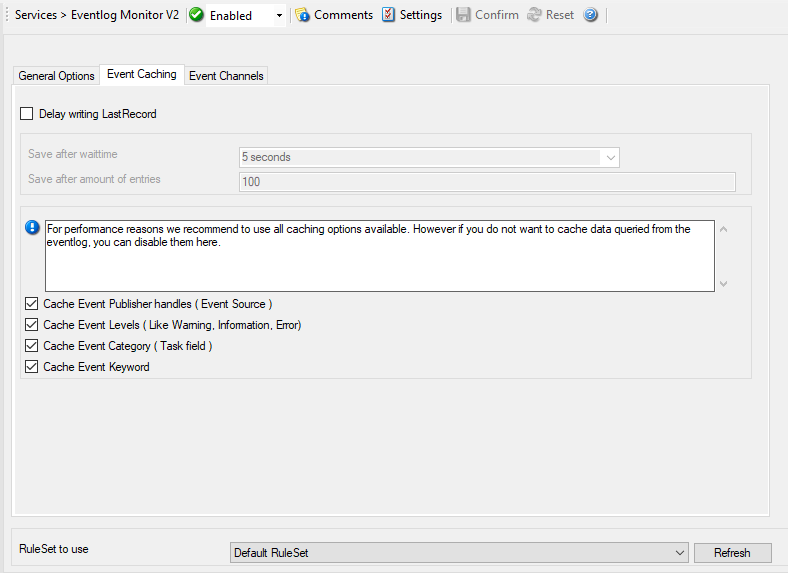
Task: Open the Save after waittime dropdown
Action: click(610, 157)
